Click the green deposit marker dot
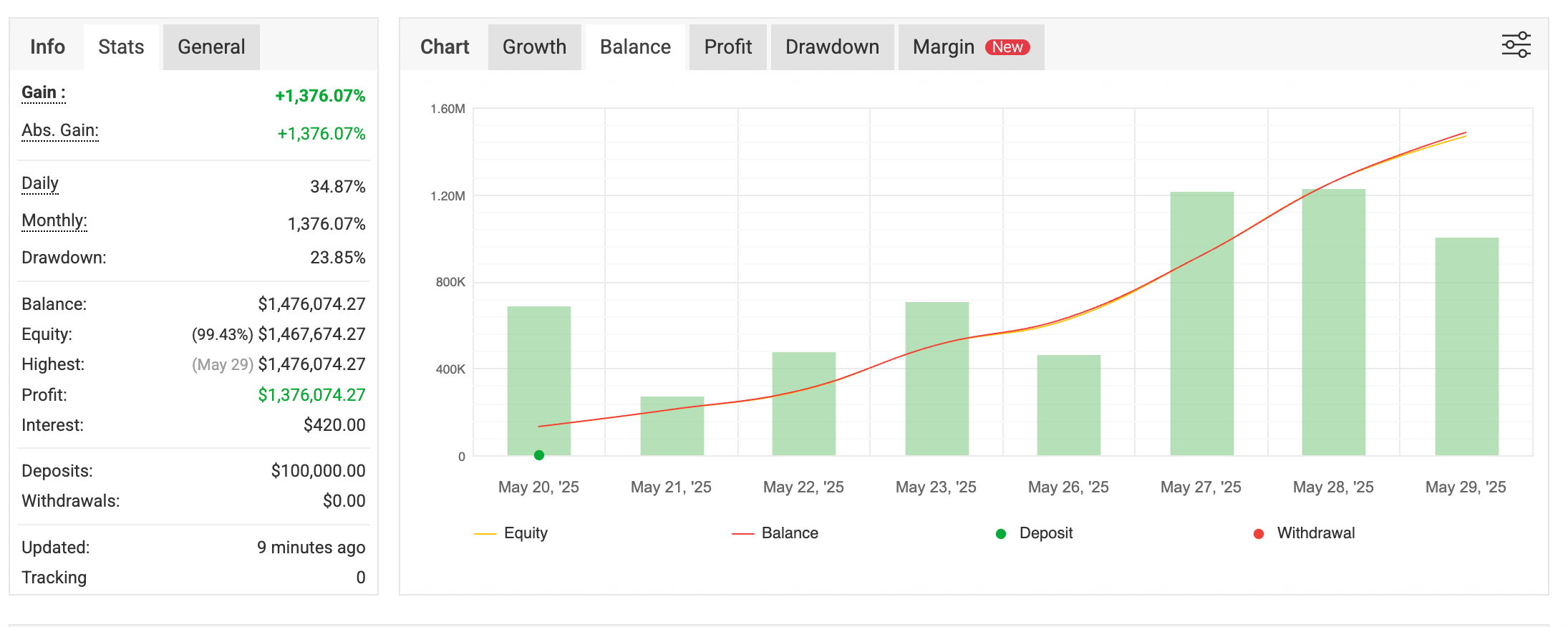 (539, 455)
